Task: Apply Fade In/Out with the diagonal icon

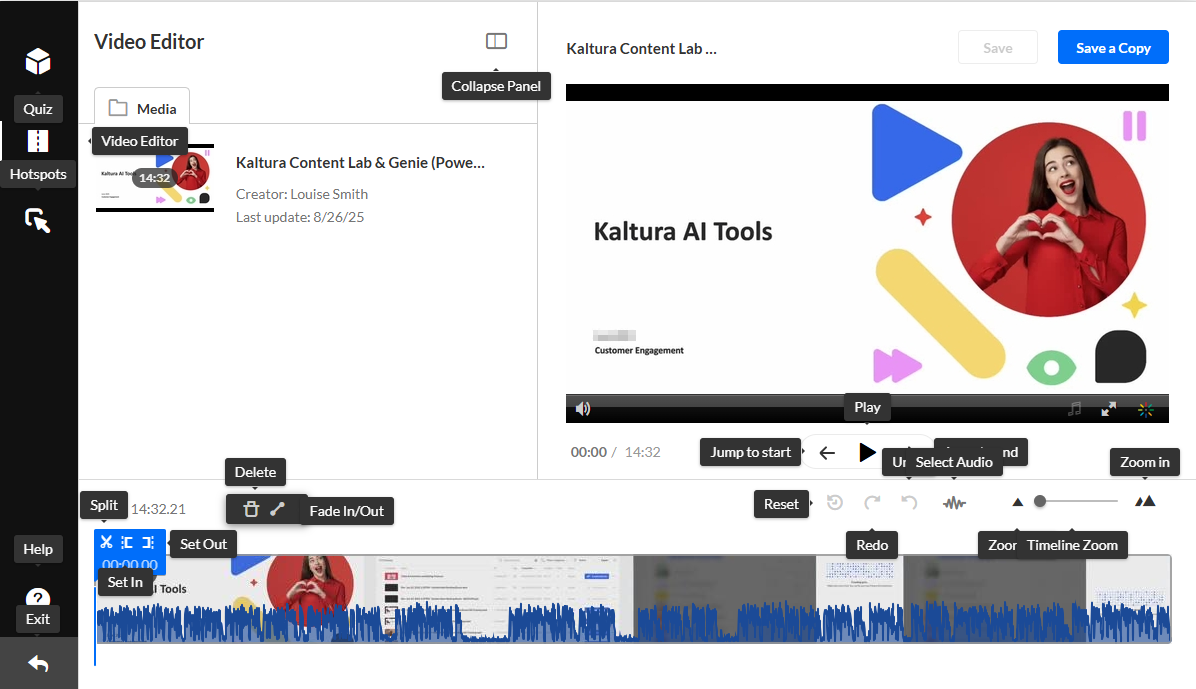Action: [278, 508]
